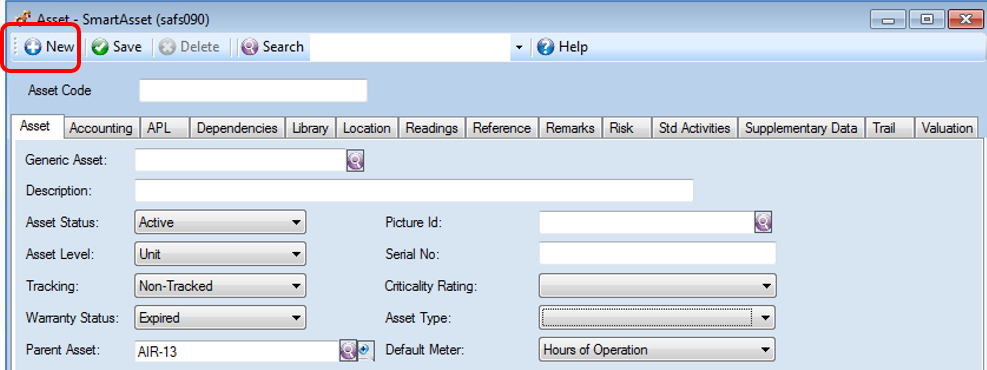Click the Parent Asset search icon
The image size is (987, 370).
(348, 350)
